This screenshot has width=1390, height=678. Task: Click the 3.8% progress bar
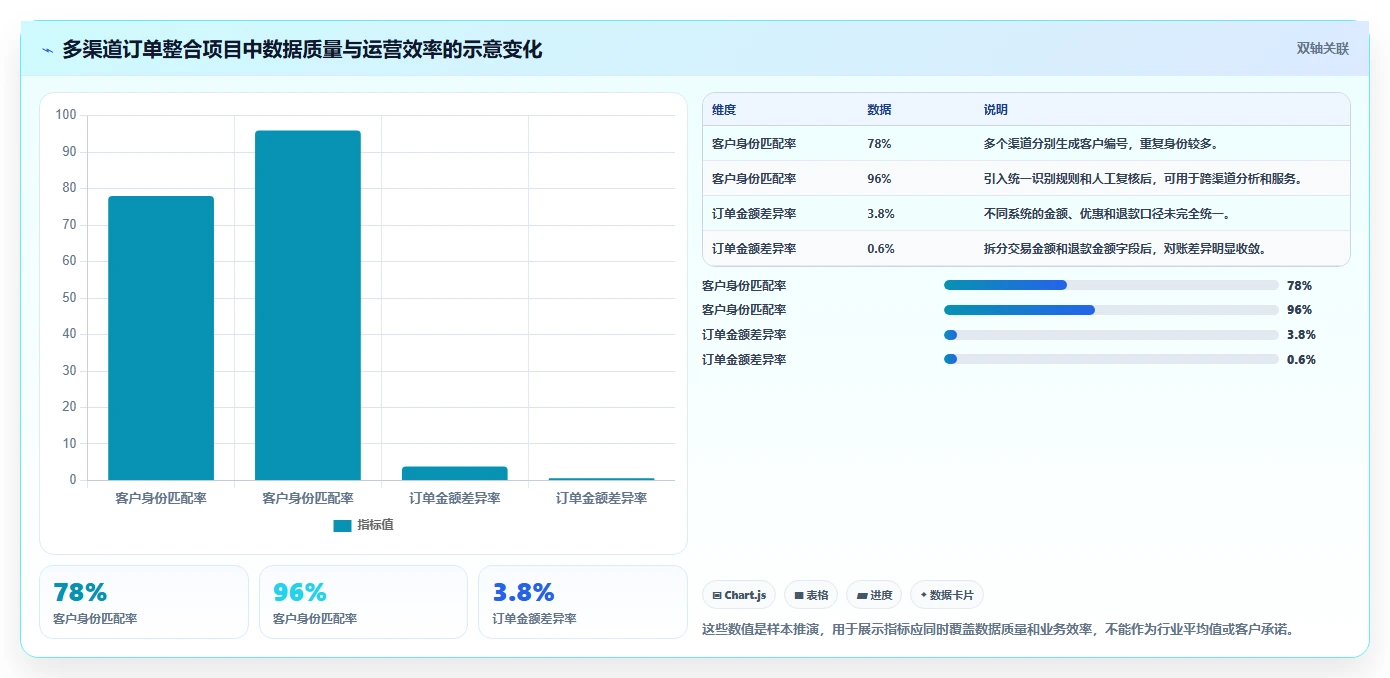click(1111, 335)
